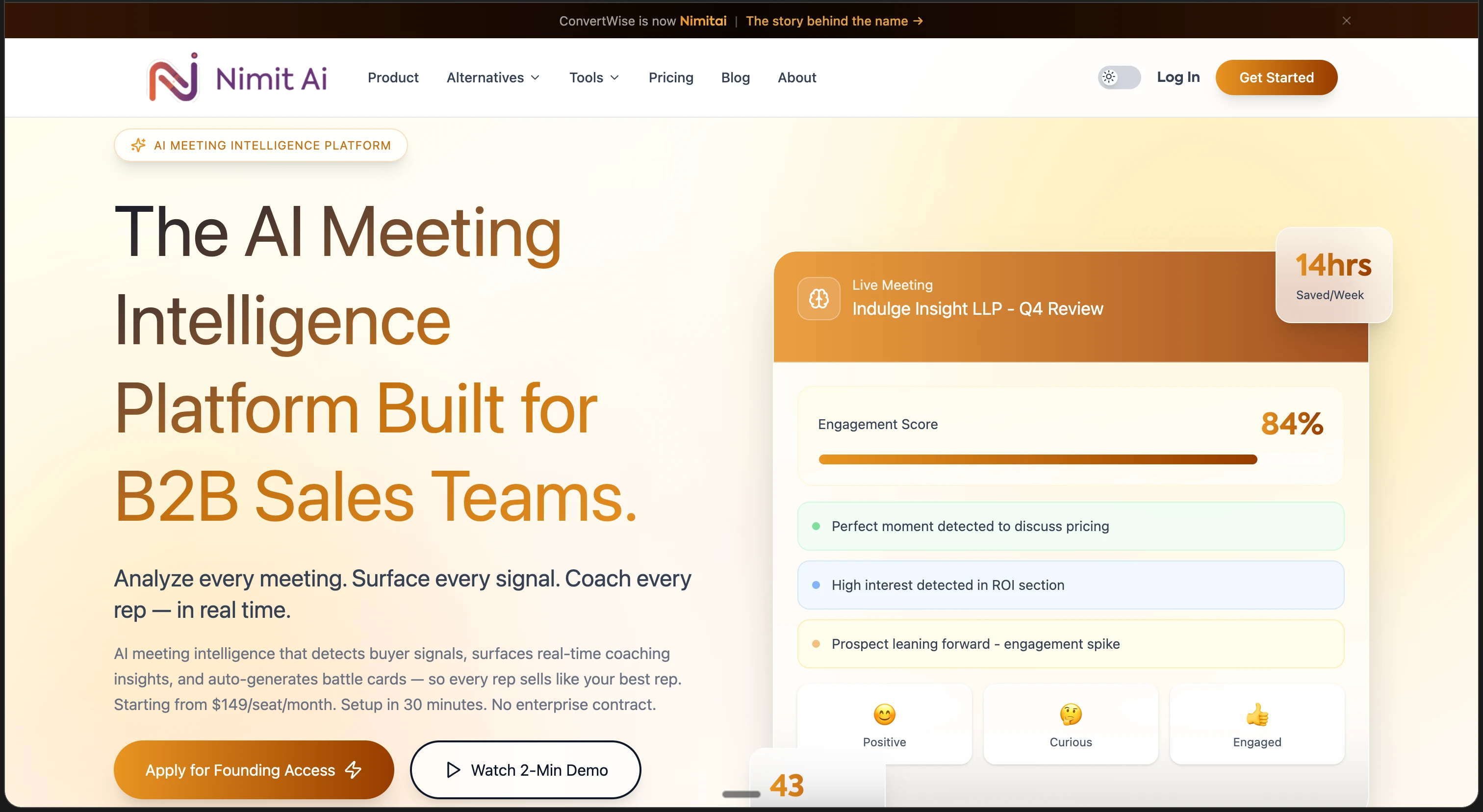
Task: Expand the Tools dropdown menu
Action: click(x=594, y=77)
